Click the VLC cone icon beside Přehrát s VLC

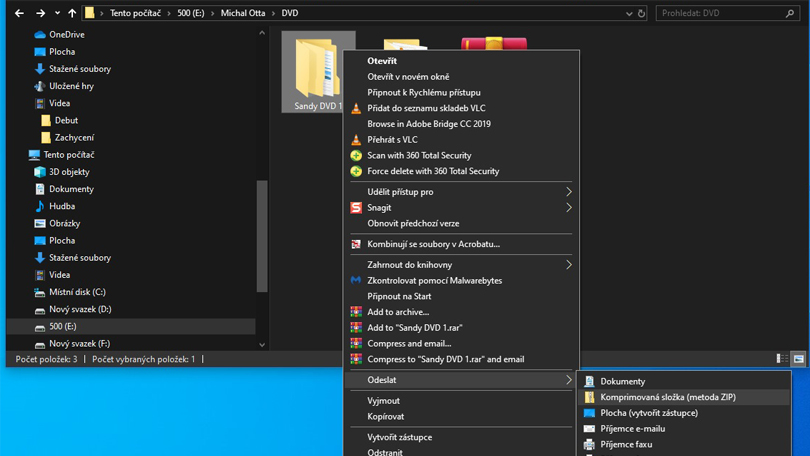pyautogui.click(x=356, y=139)
